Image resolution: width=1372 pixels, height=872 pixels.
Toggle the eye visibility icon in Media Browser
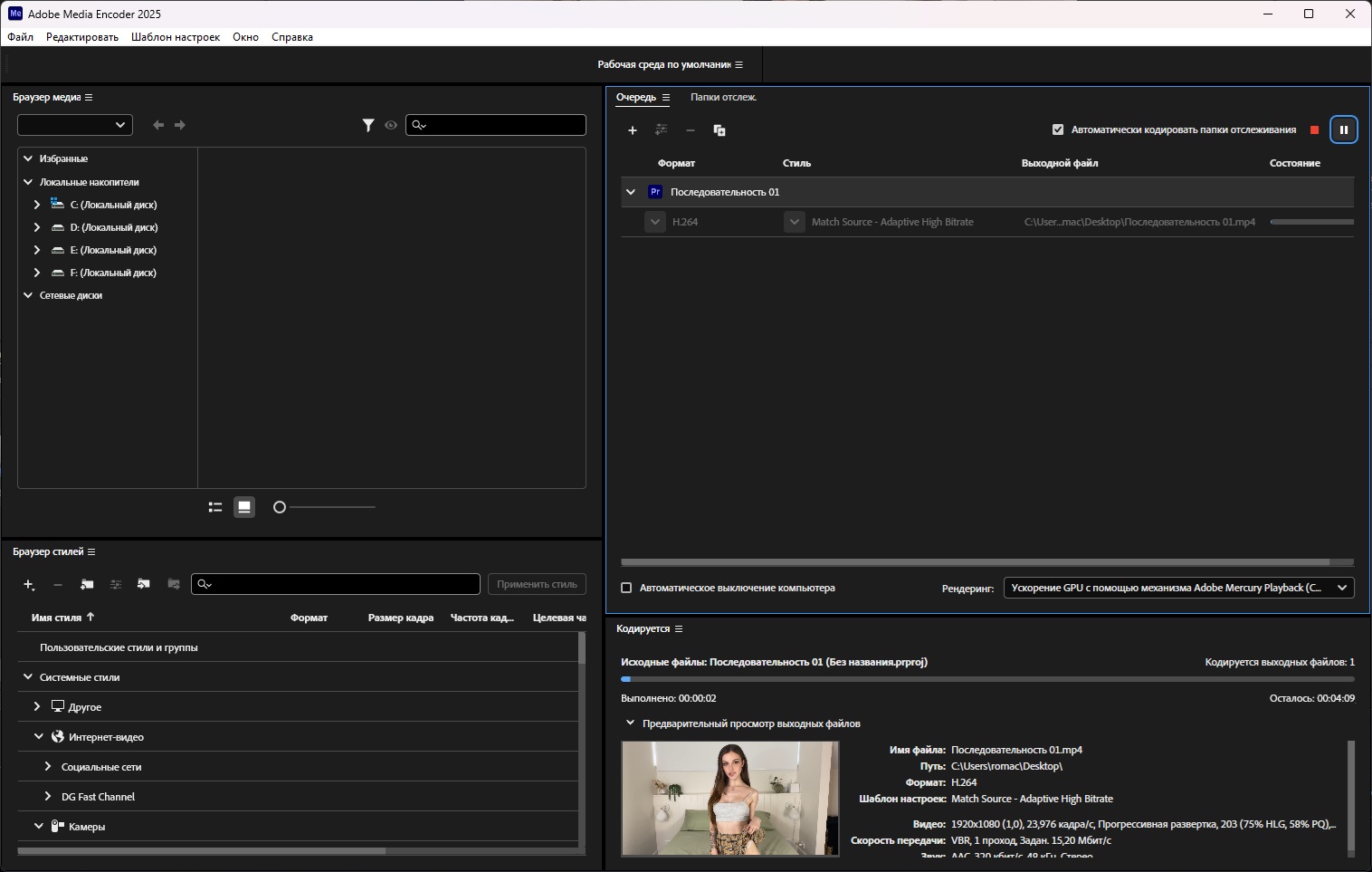[x=391, y=125]
